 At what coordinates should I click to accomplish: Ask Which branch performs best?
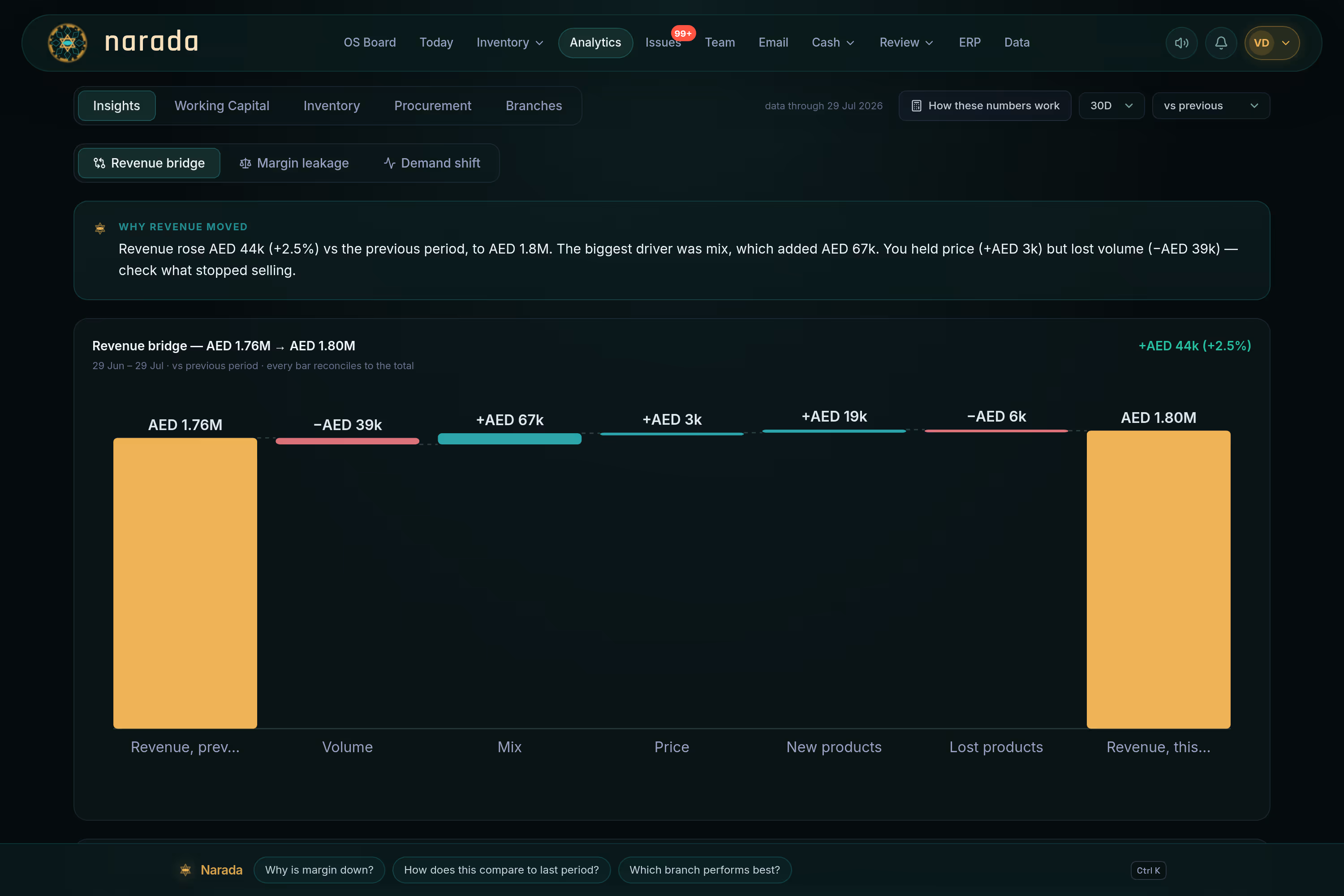pyautogui.click(x=705, y=870)
